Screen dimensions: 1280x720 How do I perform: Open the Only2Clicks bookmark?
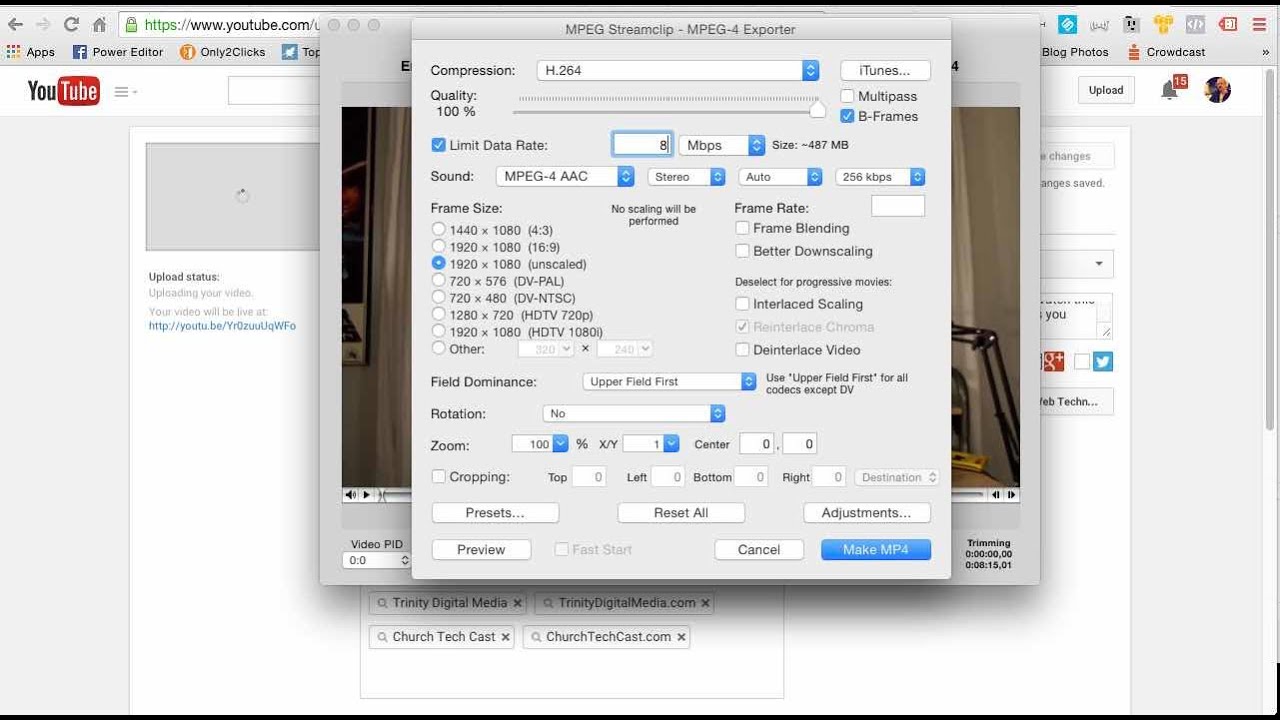[222, 52]
